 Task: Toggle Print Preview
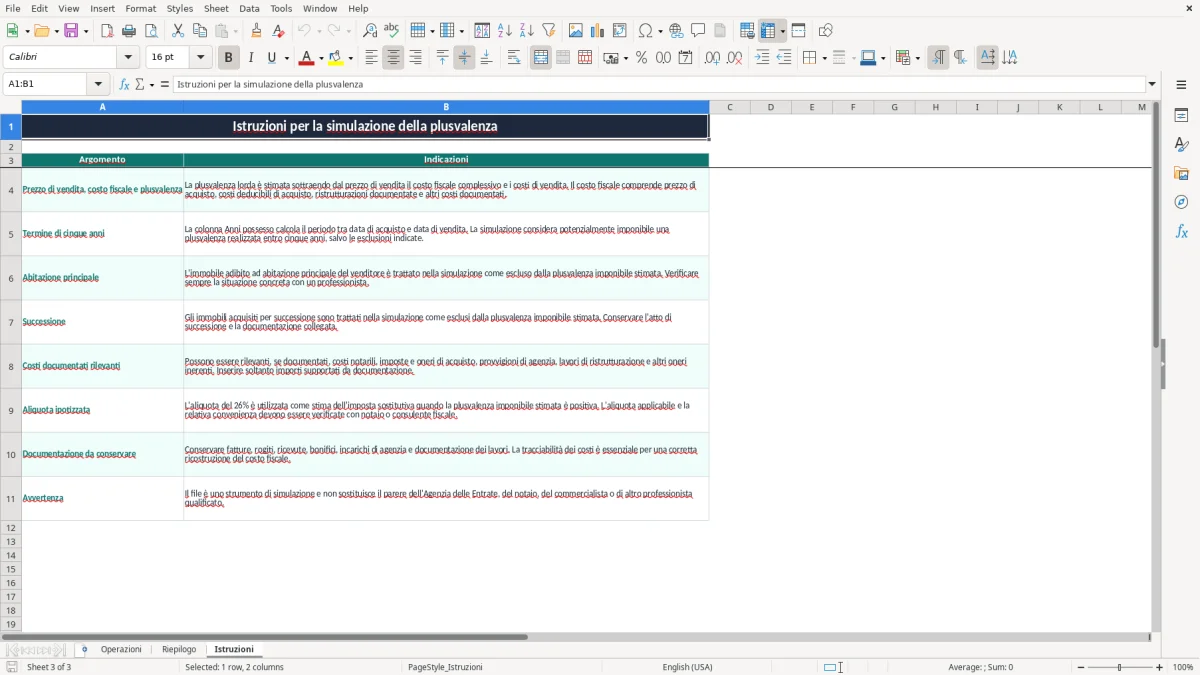(151, 31)
